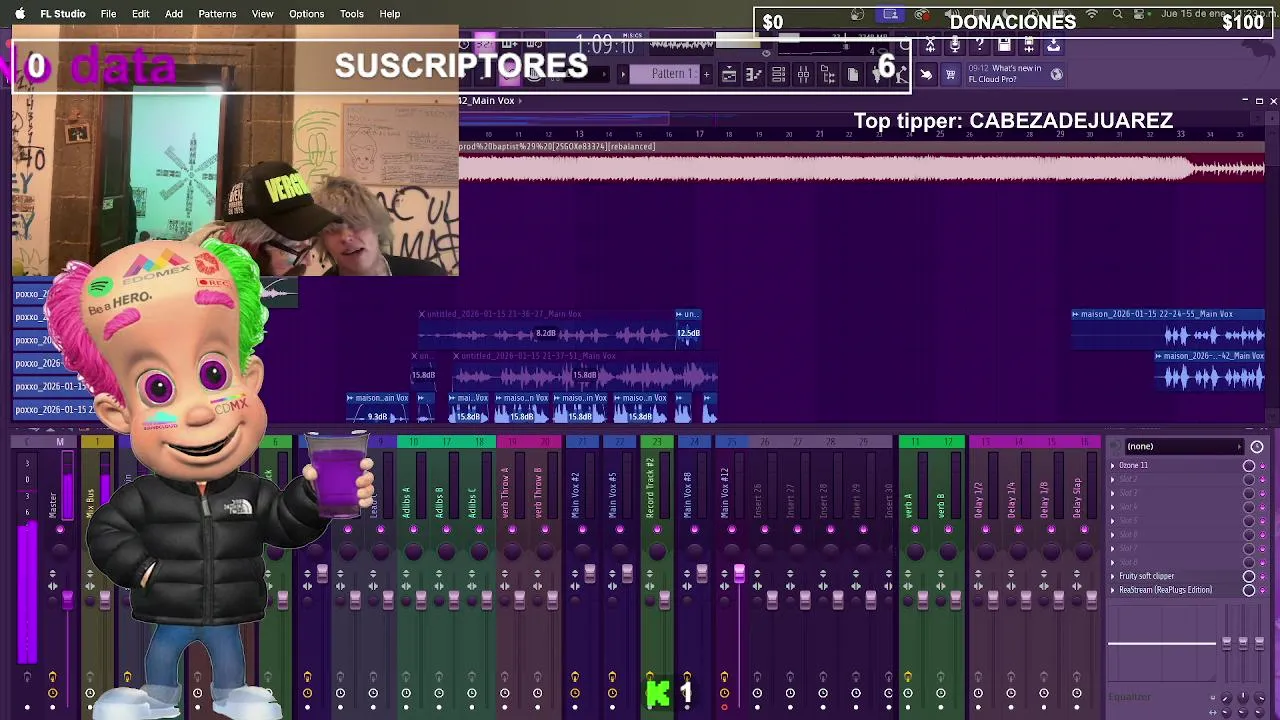Mute the Record Track #2 mixer track
This screenshot has height=720, width=1280.
click(x=657, y=530)
